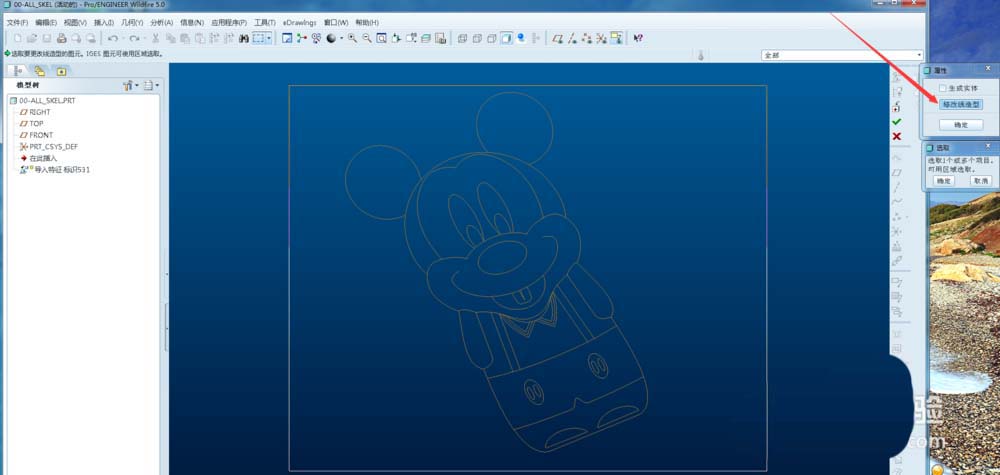Click the Zoom In magnifier icon
1000x475 pixels.
coord(352,38)
